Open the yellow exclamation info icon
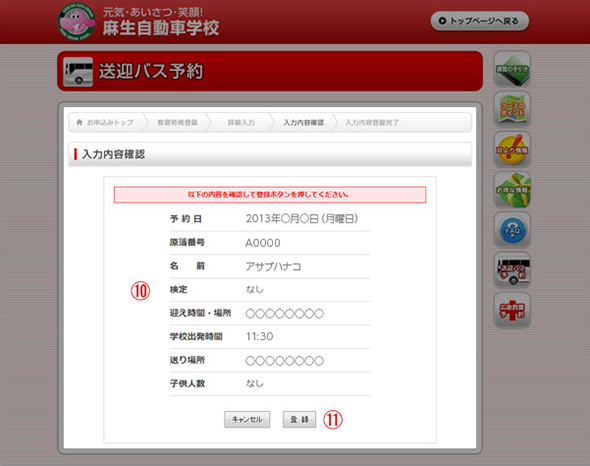Viewport: 590px width, 466px height. point(512,150)
